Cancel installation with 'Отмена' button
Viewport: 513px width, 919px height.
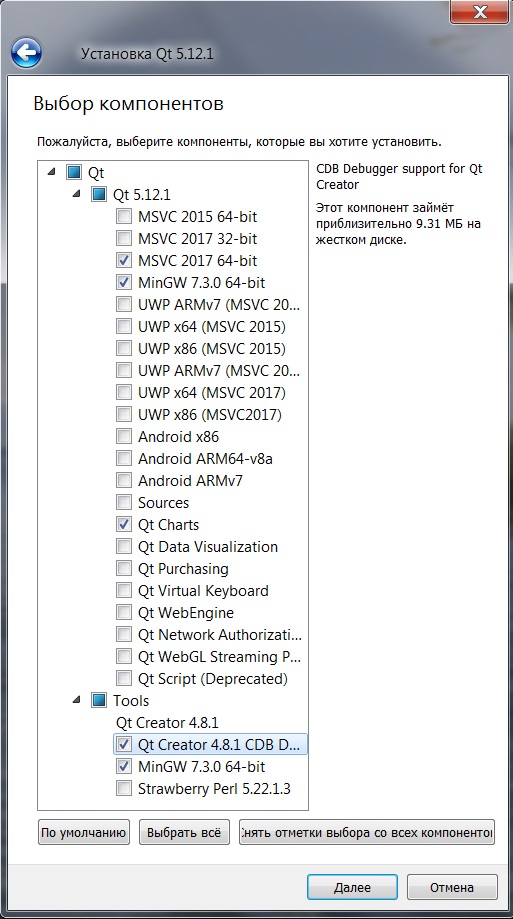pos(452,887)
